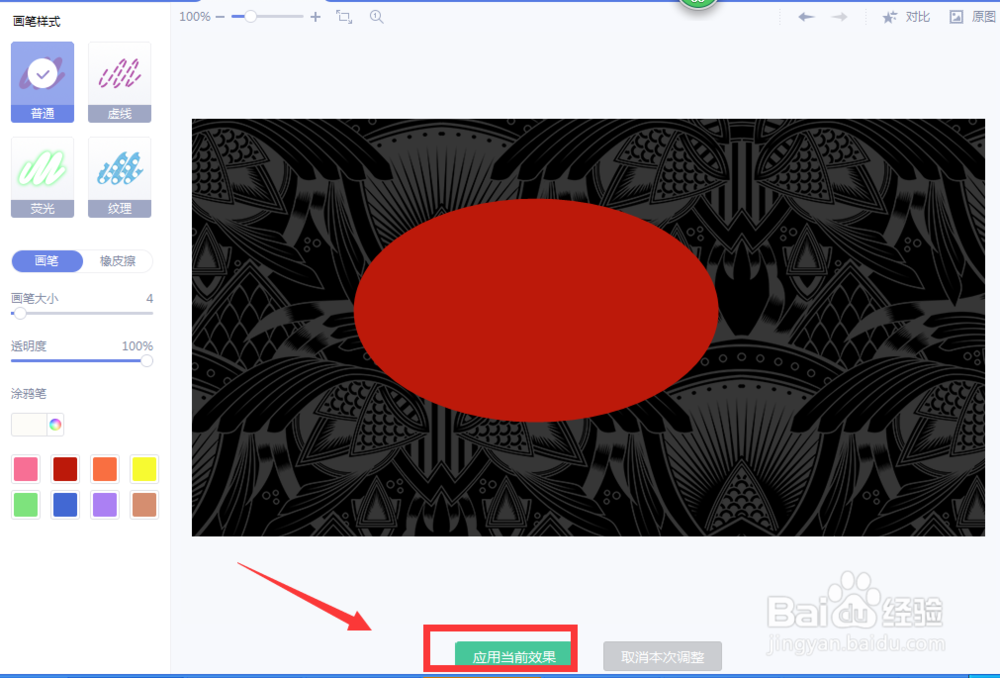This screenshot has height=678, width=1000.
Task: Click the red ellipse on the canvas
Action: (x=536, y=311)
